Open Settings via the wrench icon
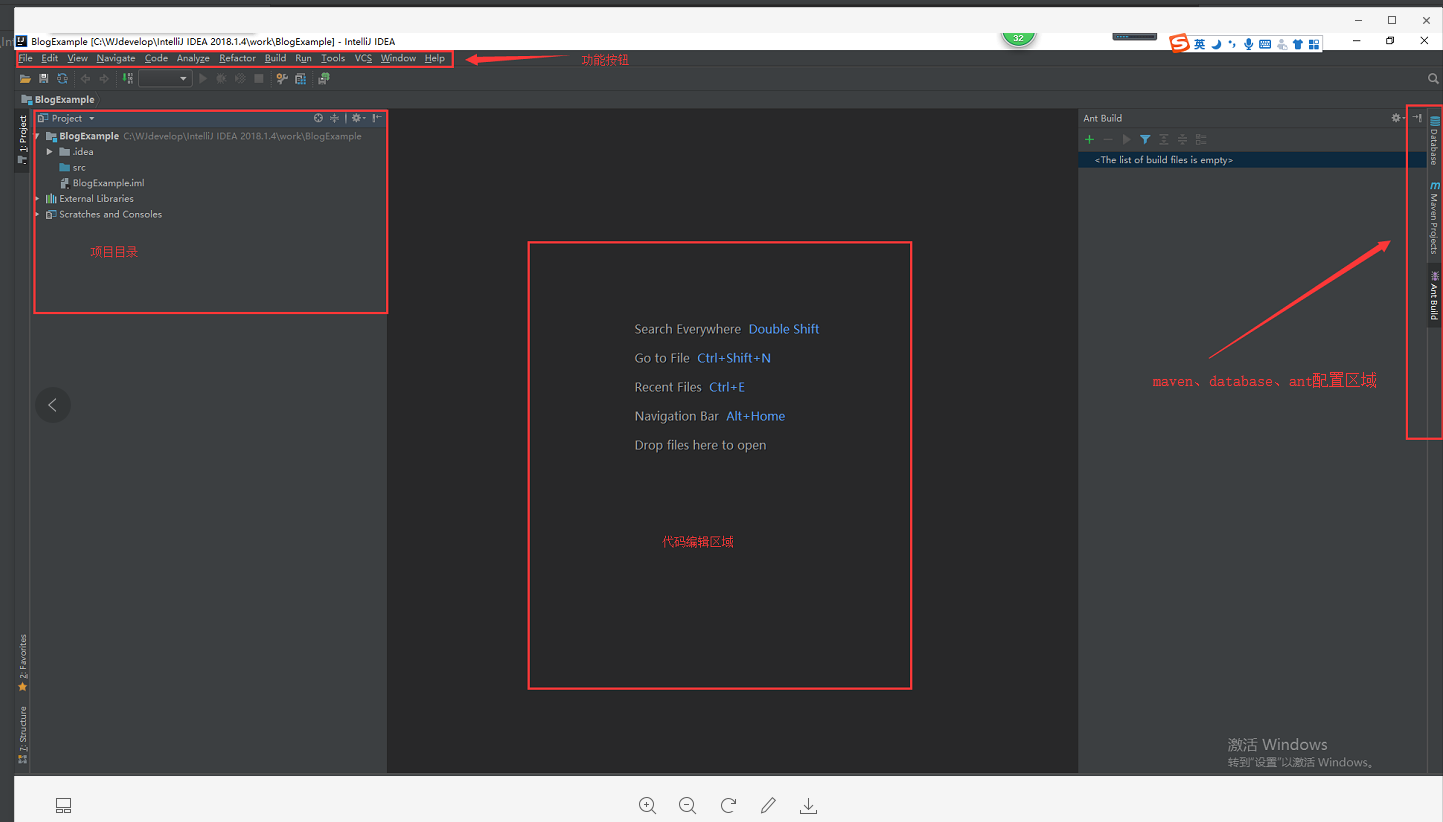Image resolution: width=1443 pixels, height=822 pixels. click(x=282, y=79)
